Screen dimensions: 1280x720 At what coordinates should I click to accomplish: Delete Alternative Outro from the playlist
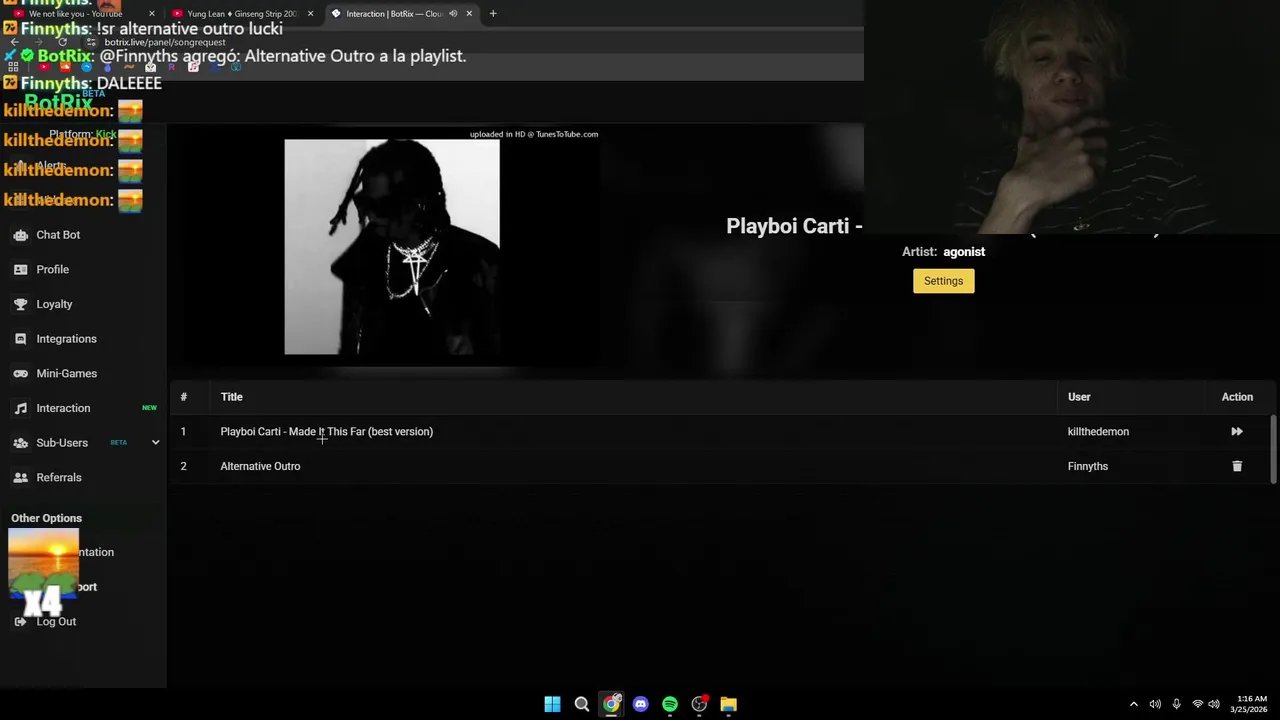tap(1237, 466)
